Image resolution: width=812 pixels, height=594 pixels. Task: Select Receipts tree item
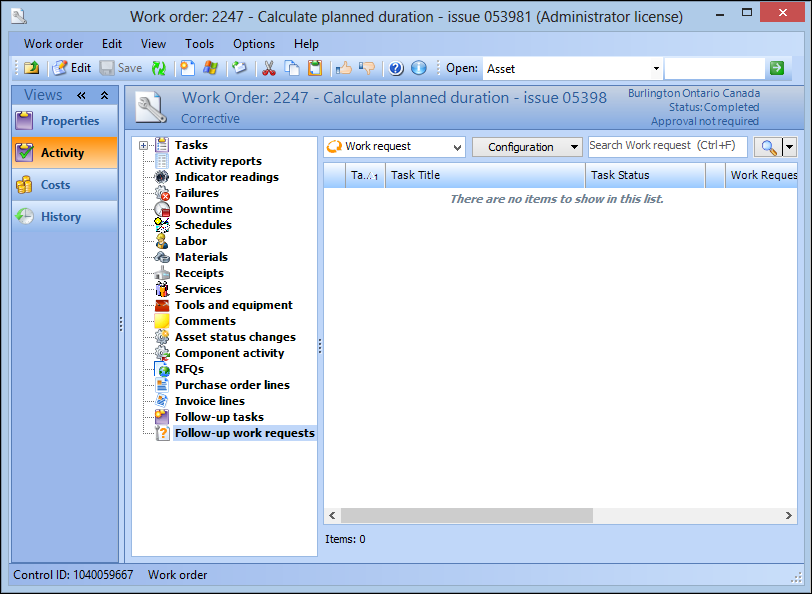(199, 273)
